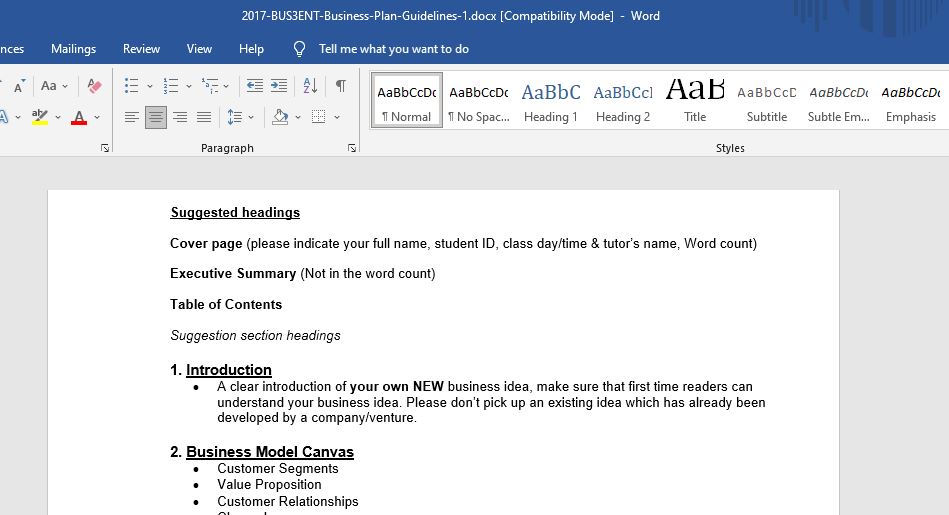The height and width of the screenshot is (515, 949).
Task: Open the Font dialog launcher
Action: click(105, 148)
